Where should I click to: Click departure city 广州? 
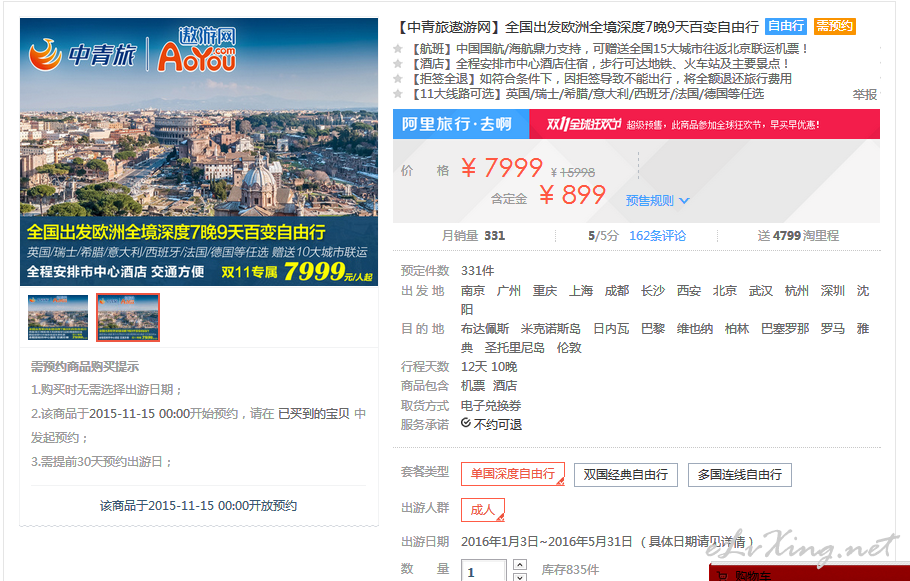tap(509, 291)
